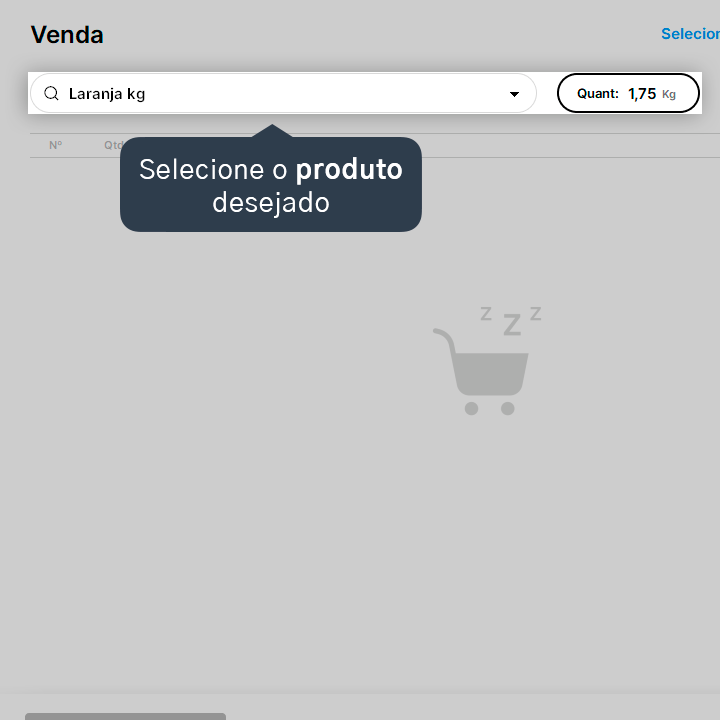This screenshot has height=720, width=720.
Task: Dismiss the 'Selecione o produto desejado' tooltip
Action: [x=271, y=184]
